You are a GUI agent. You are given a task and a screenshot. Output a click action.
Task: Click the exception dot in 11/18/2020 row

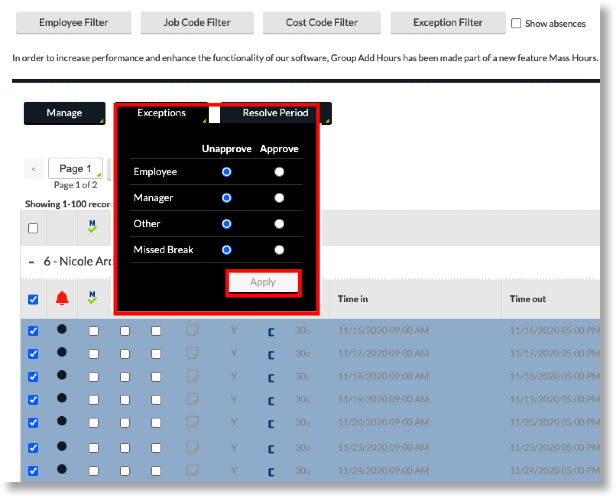tap(62, 375)
